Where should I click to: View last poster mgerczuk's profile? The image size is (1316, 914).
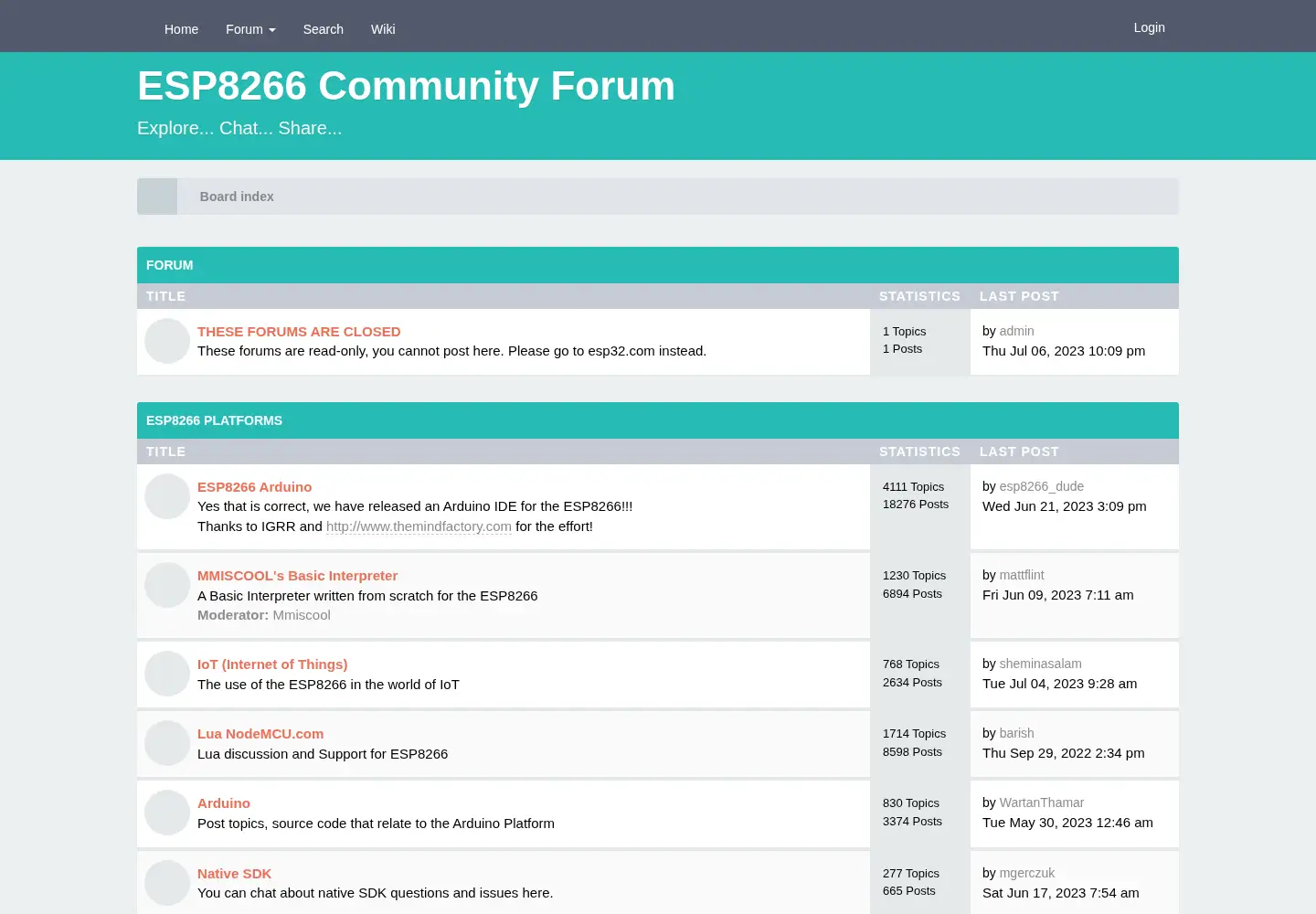pos(1027,873)
